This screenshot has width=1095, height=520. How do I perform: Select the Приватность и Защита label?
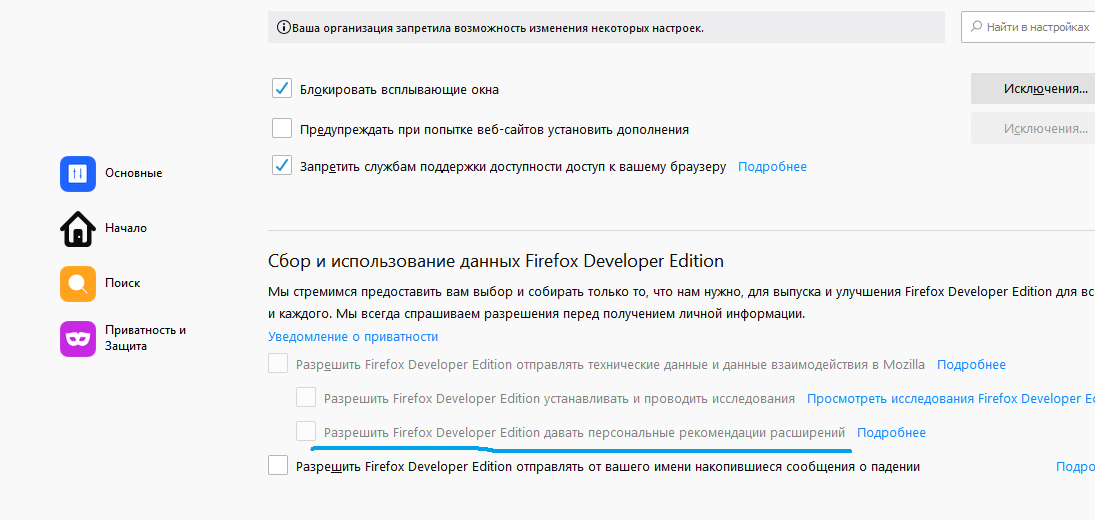click(145, 338)
